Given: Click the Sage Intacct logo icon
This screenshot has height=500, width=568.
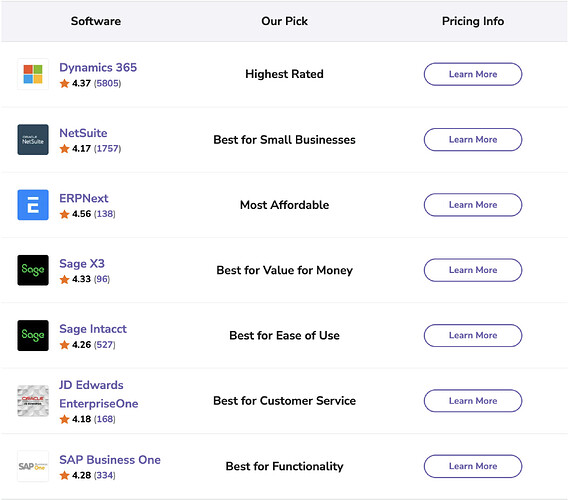Looking at the screenshot, I should tap(33, 335).
